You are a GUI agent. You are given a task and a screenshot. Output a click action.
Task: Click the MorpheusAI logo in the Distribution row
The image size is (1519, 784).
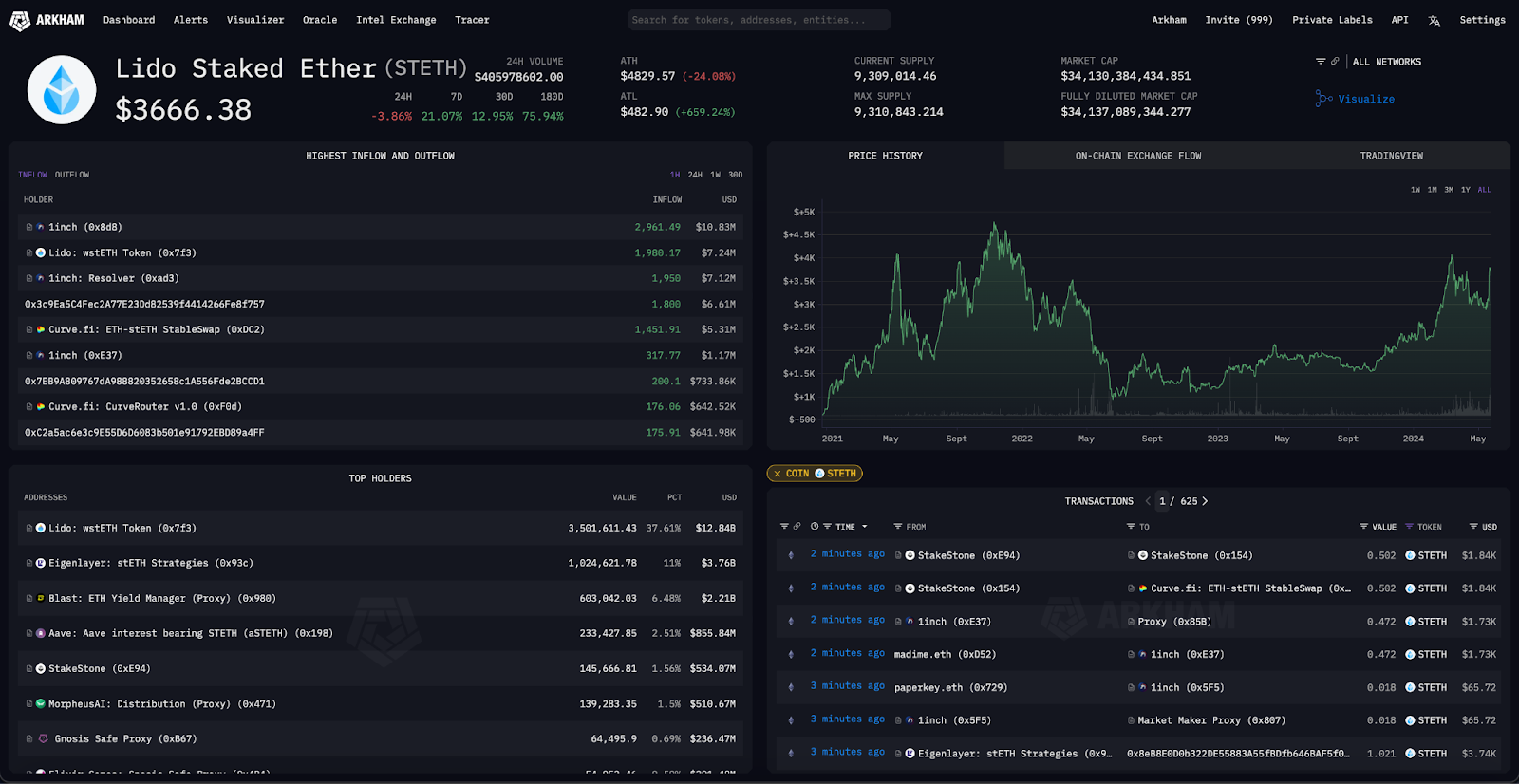click(41, 703)
